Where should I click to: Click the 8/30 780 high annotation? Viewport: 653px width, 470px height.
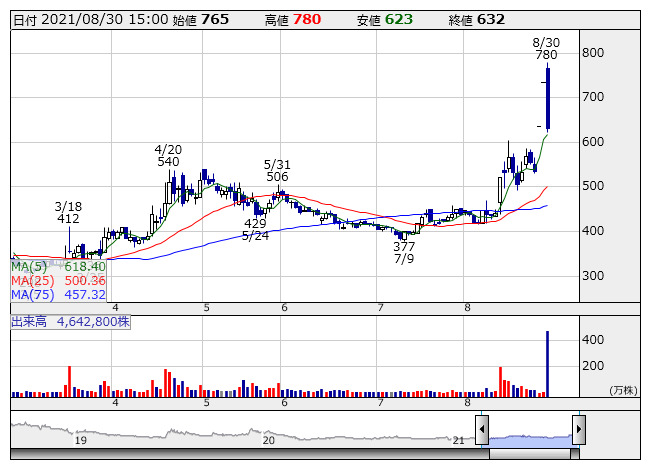point(546,48)
